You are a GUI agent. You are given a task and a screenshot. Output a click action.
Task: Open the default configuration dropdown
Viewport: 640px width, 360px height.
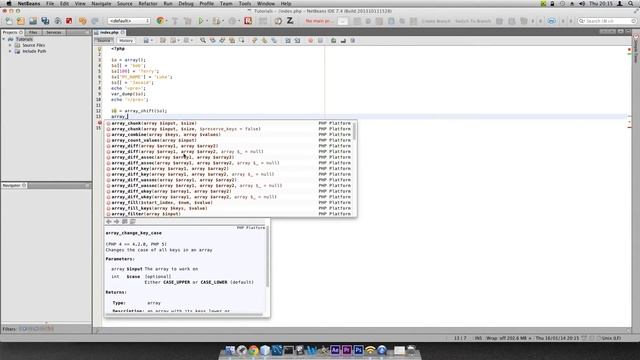129,21
